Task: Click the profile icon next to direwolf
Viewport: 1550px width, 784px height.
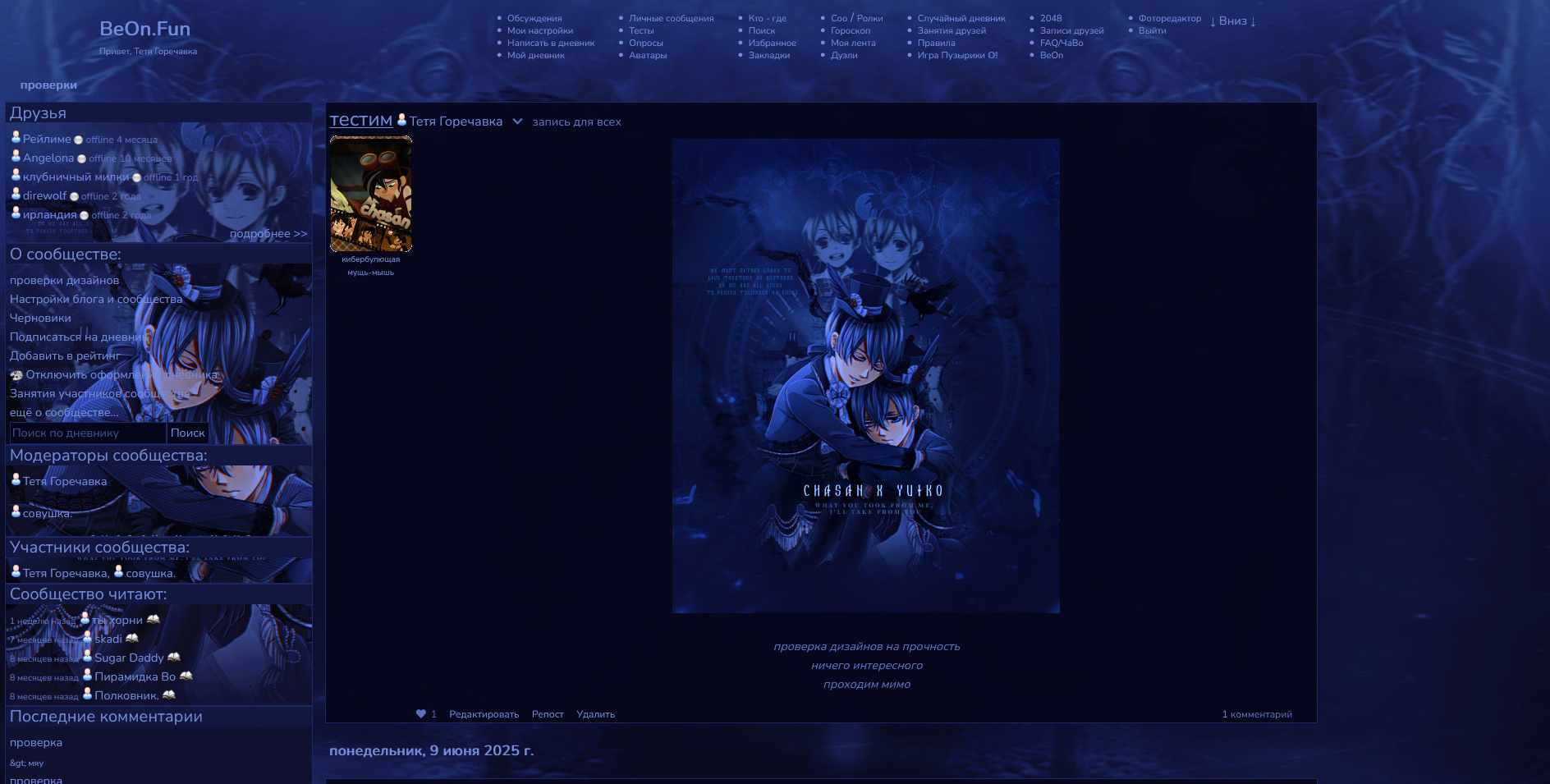Action: pos(16,195)
